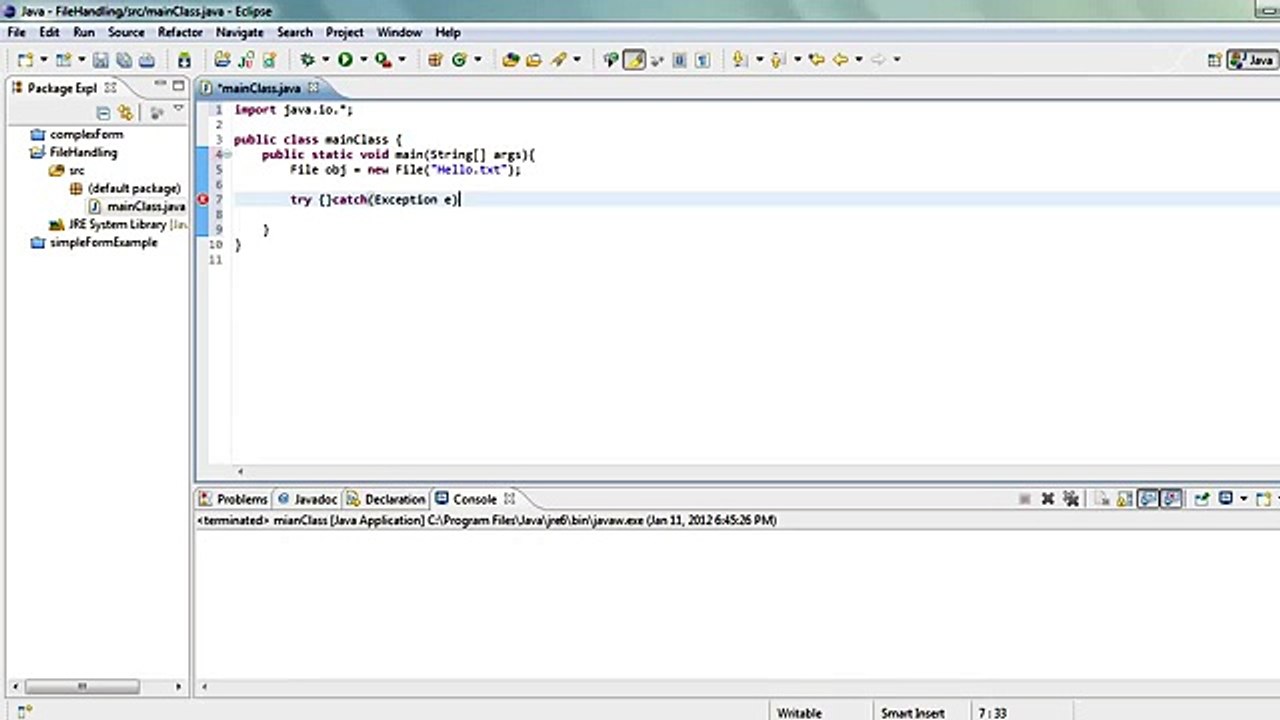Click the New wizard toolbar icon
This screenshot has width=1280, height=720.
[25, 60]
